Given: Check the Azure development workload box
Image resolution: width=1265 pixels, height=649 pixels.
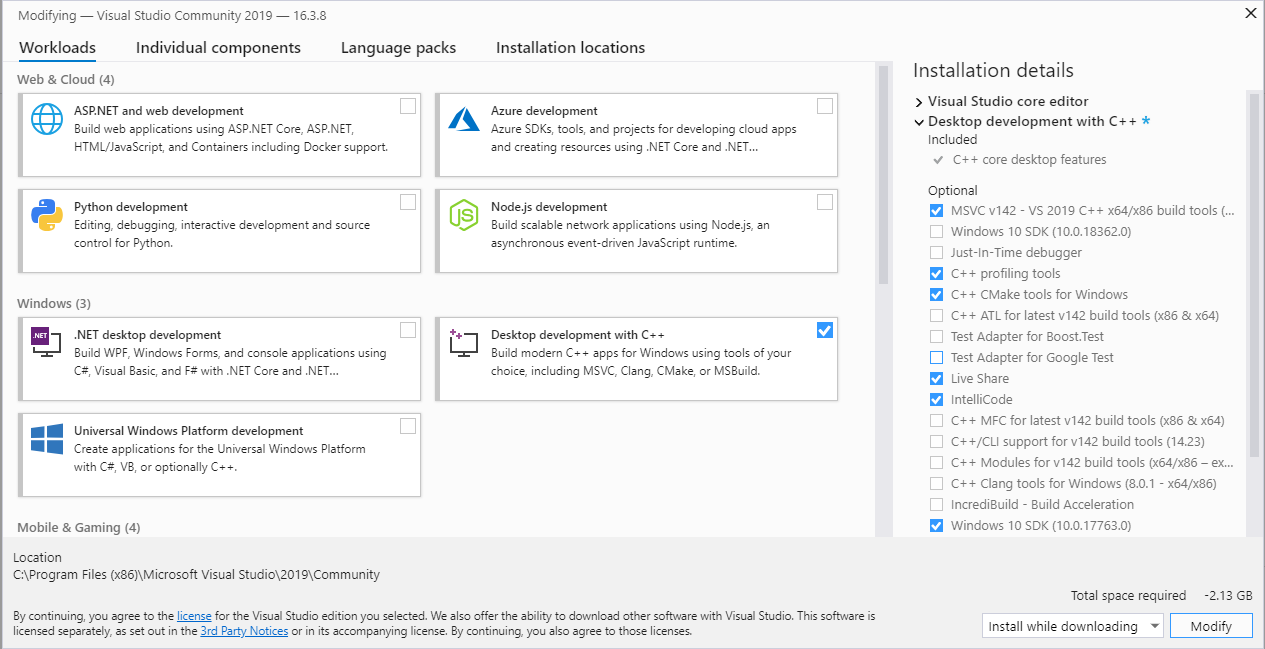Looking at the screenshot, I should coord(825,106).
